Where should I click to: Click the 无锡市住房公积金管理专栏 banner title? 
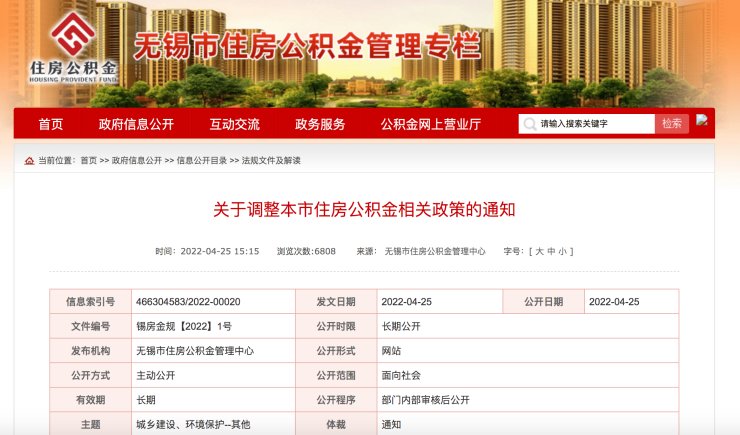(307, 46)
